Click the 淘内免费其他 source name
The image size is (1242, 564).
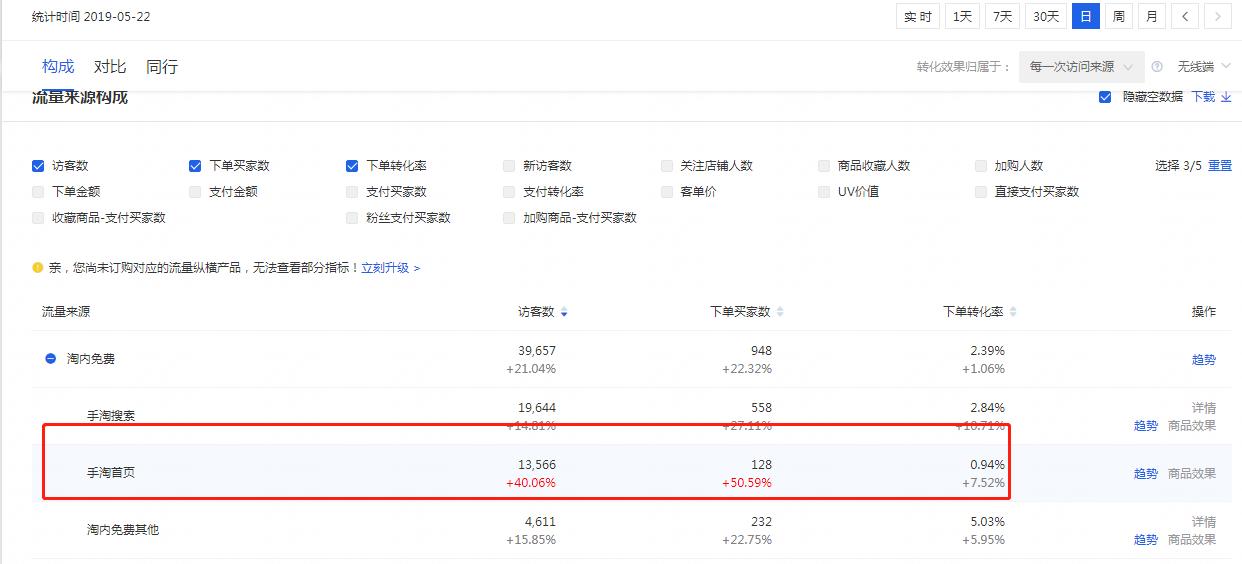[x=123, y=530]
